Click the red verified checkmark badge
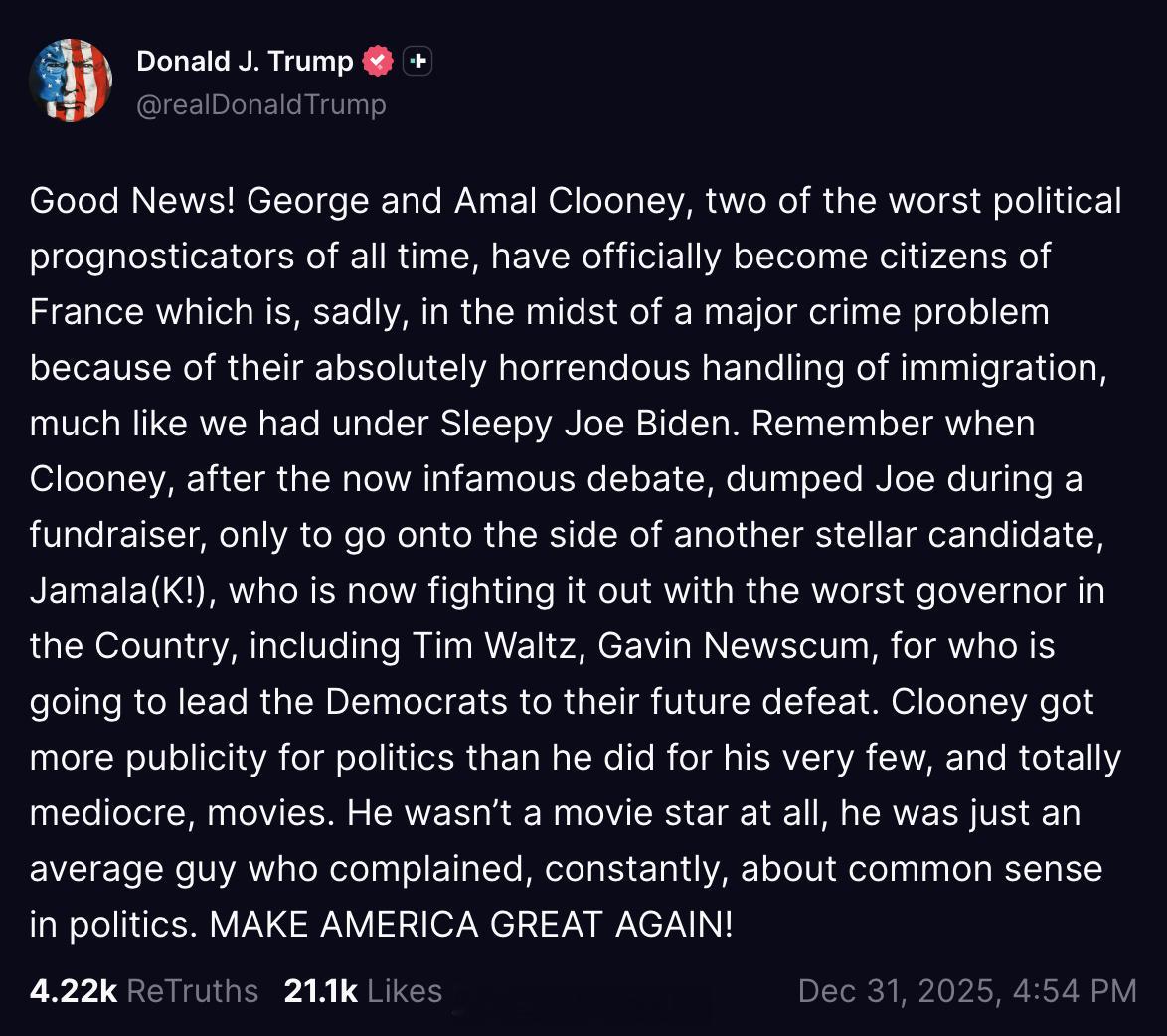 378,61
